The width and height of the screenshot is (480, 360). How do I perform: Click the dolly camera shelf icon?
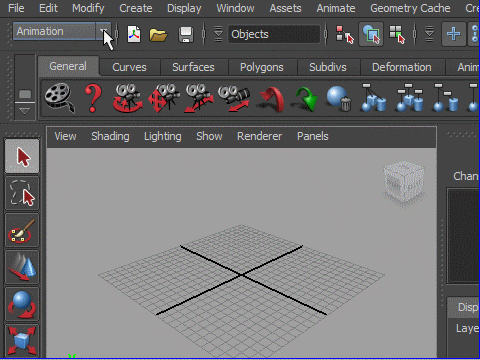pos(199,98)
